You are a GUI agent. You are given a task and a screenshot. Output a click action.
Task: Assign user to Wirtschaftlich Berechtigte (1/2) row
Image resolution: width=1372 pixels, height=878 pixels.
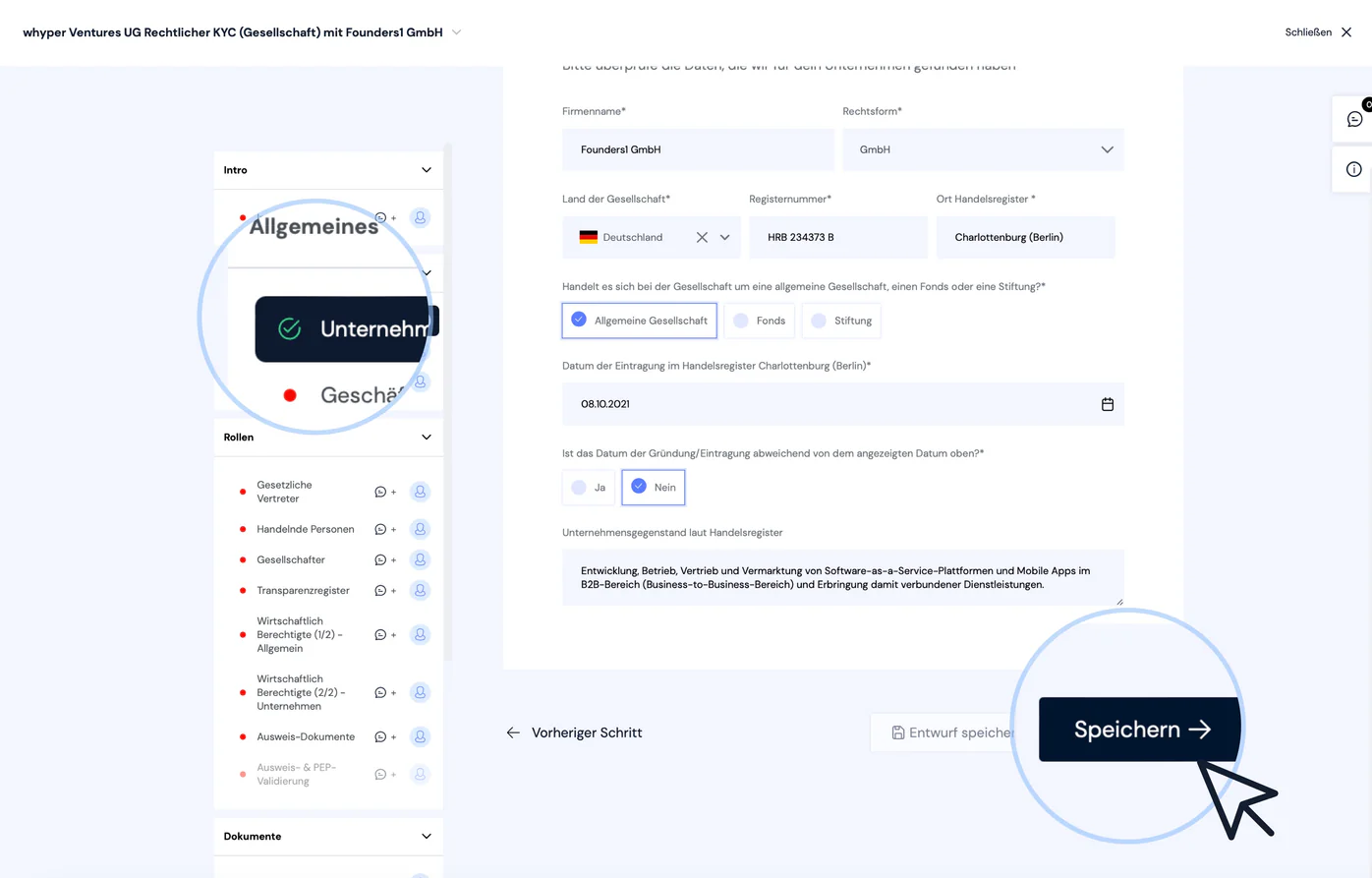(x=420, y=634)
